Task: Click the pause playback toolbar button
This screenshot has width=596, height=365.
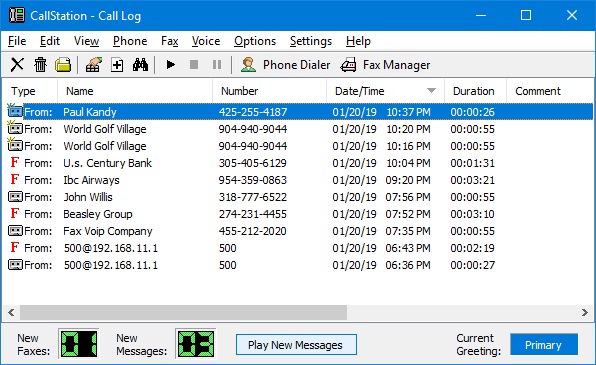Action: tap(217, 65)
